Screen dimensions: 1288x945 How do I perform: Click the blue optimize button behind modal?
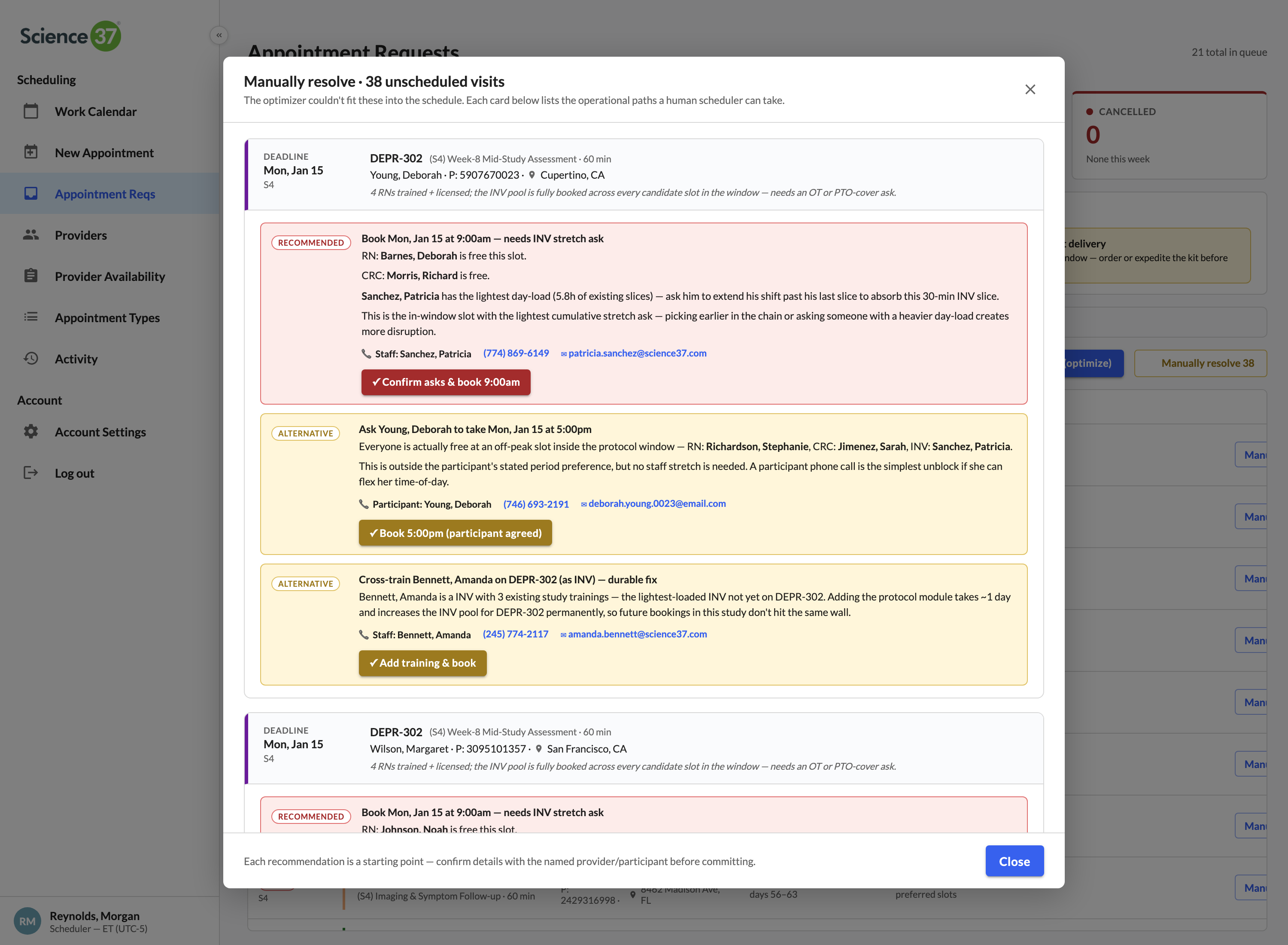point(1094,363)
